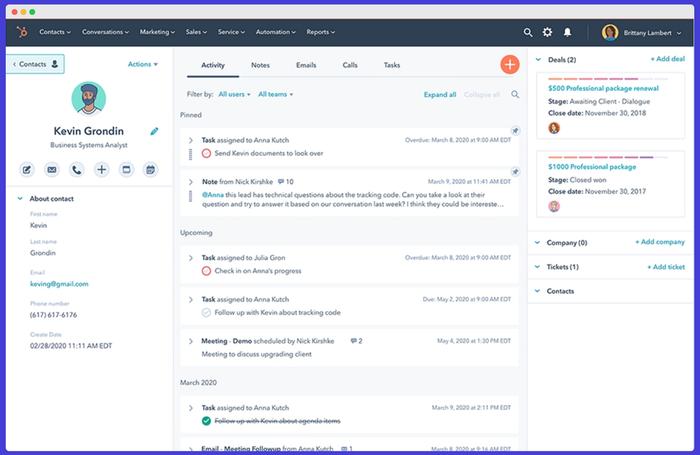Mark 'Check in on Anna's progress' complete
700x455 pixels.
tap(206, 271)
